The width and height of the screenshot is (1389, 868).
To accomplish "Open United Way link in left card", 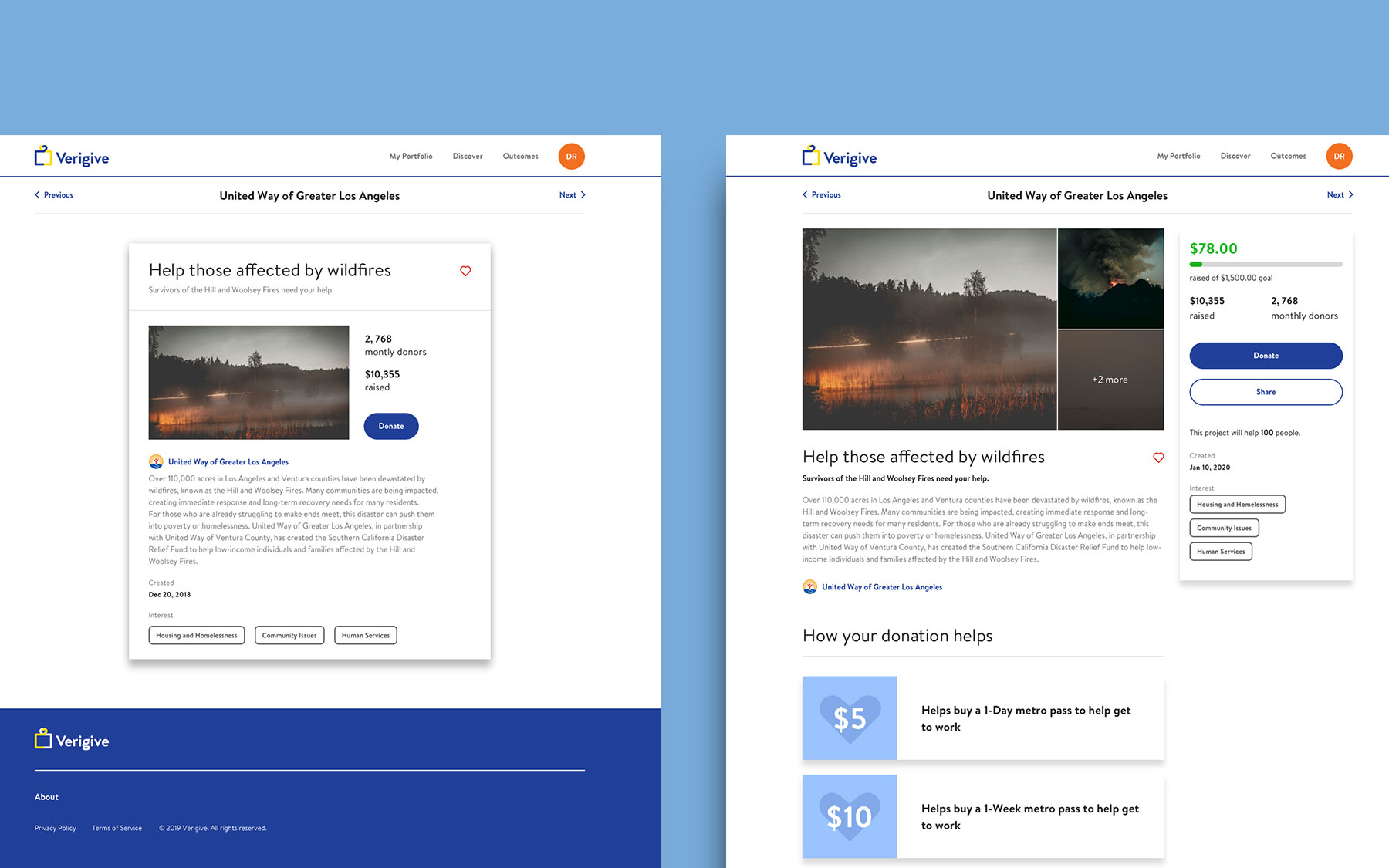I will (x=228, y=462).
